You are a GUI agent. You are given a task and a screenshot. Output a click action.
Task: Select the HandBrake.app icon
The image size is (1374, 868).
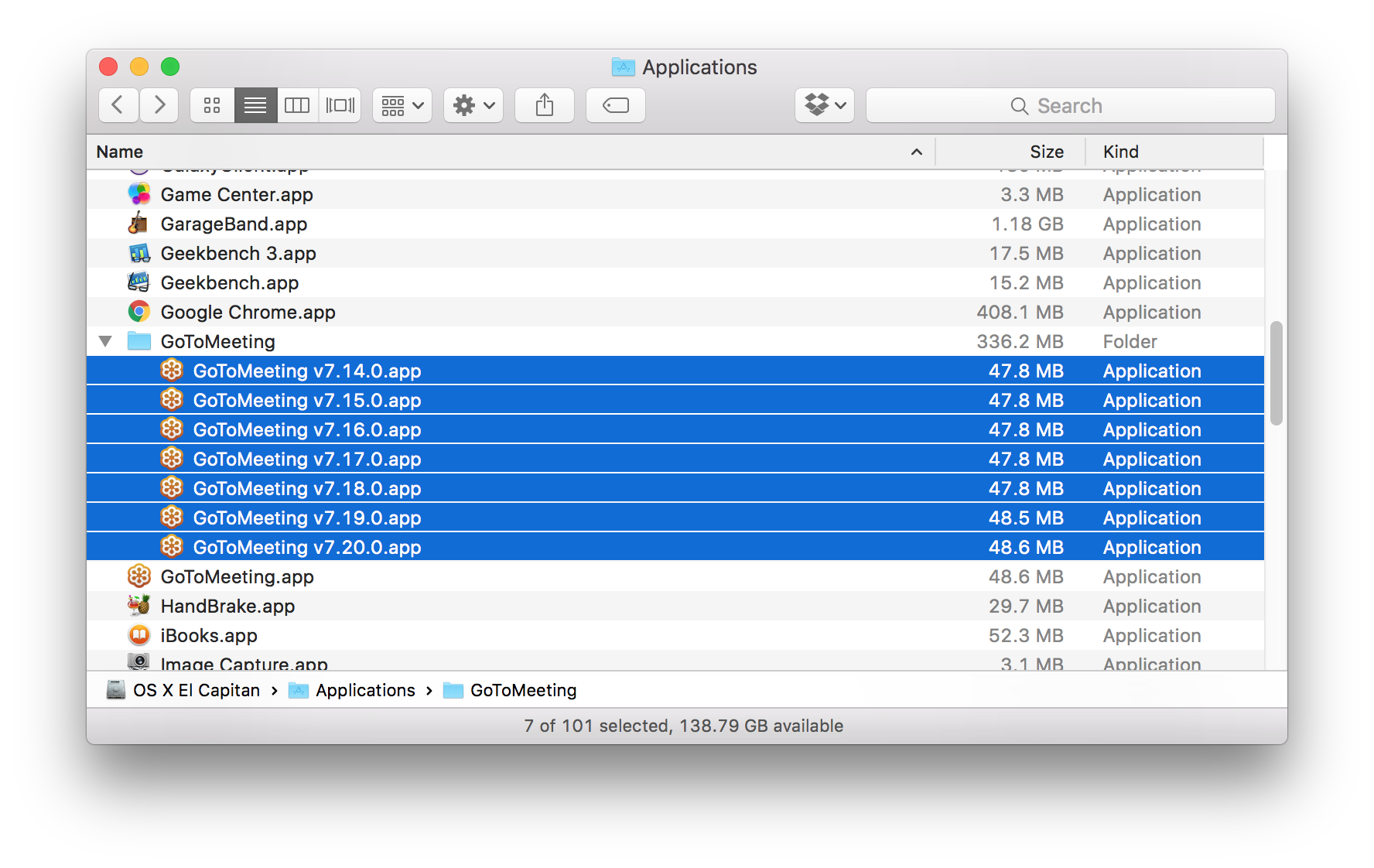tap(139, 606)
